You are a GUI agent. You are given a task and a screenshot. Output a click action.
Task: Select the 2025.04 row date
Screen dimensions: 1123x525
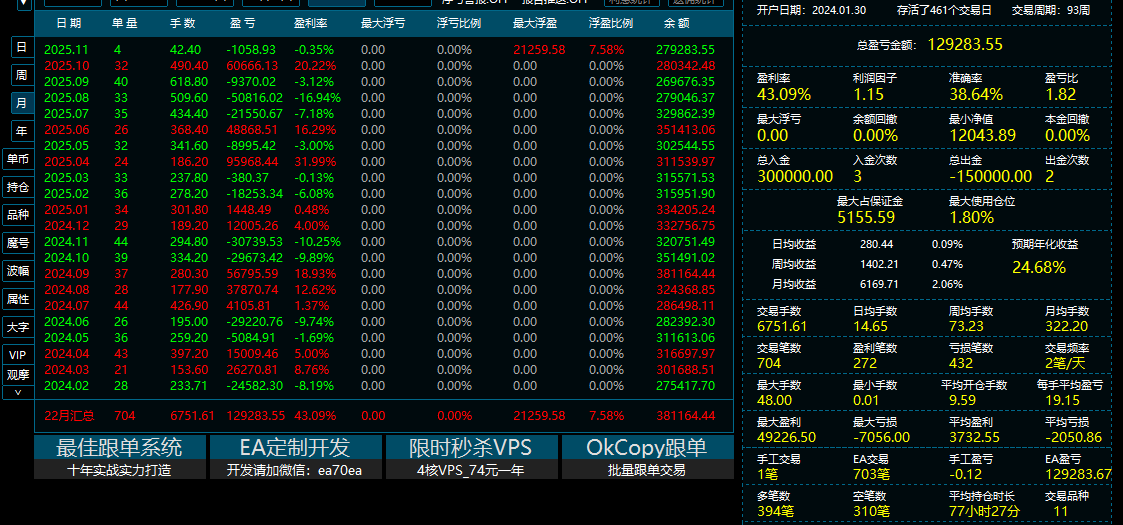coord(66,162)
